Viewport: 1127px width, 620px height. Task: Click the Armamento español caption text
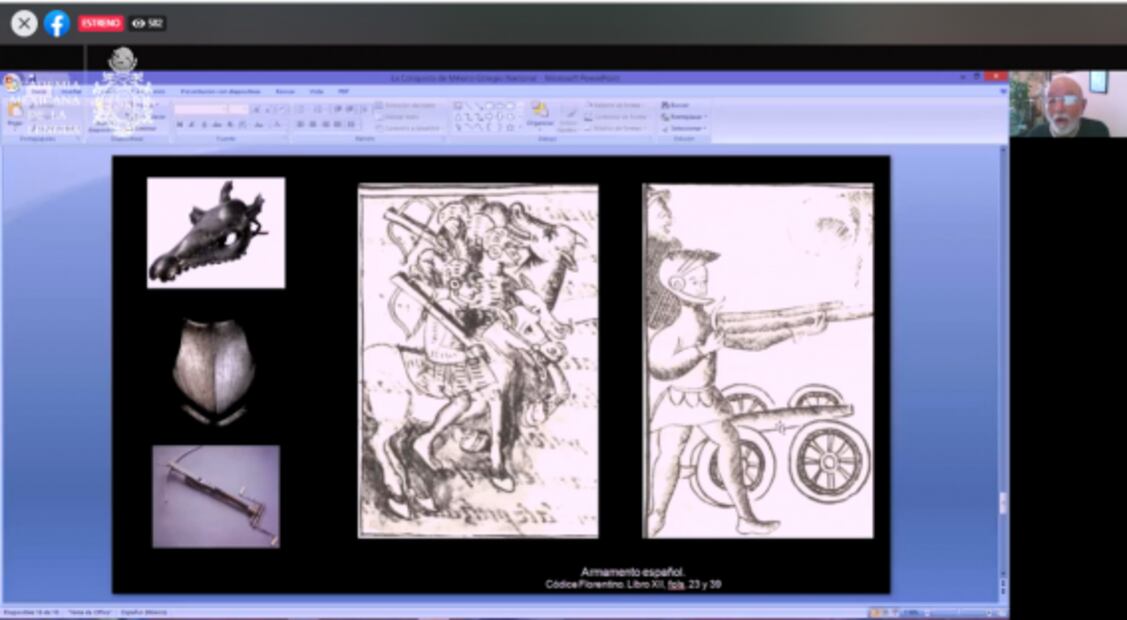click(x=632, y=572)
